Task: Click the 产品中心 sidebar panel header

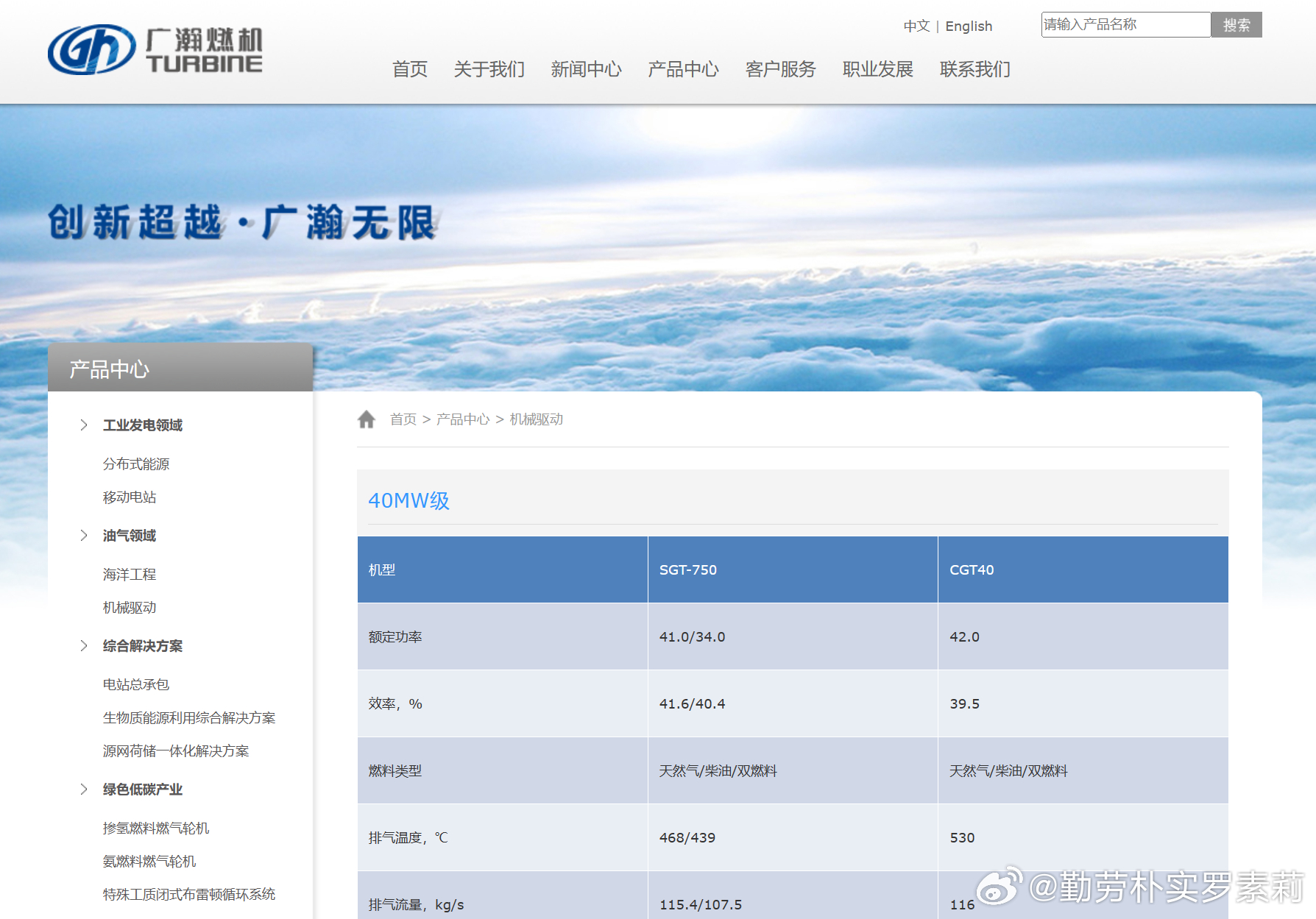Action: point(180,367)
